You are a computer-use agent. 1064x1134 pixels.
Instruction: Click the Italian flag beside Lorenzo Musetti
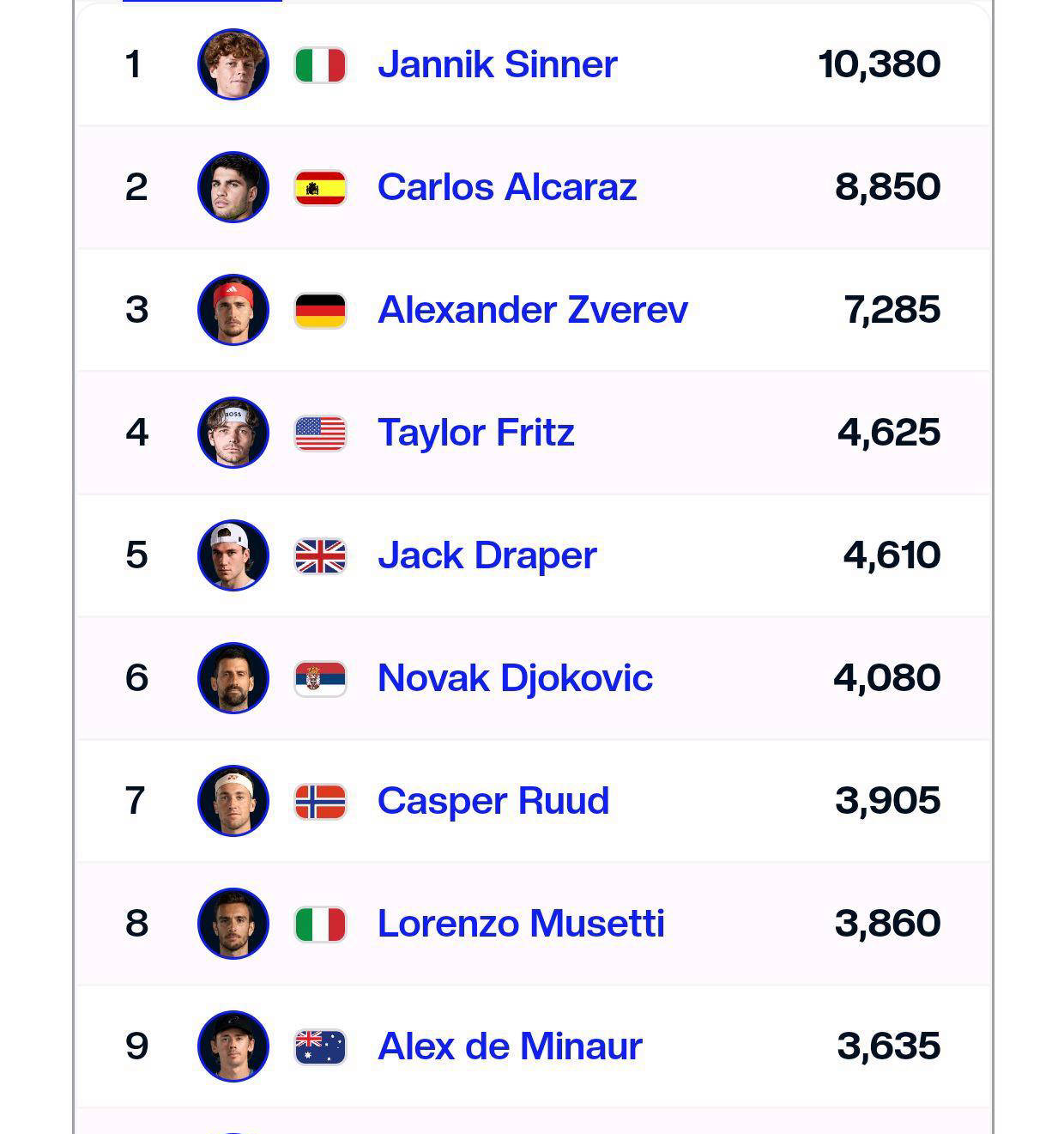(320, 925)
